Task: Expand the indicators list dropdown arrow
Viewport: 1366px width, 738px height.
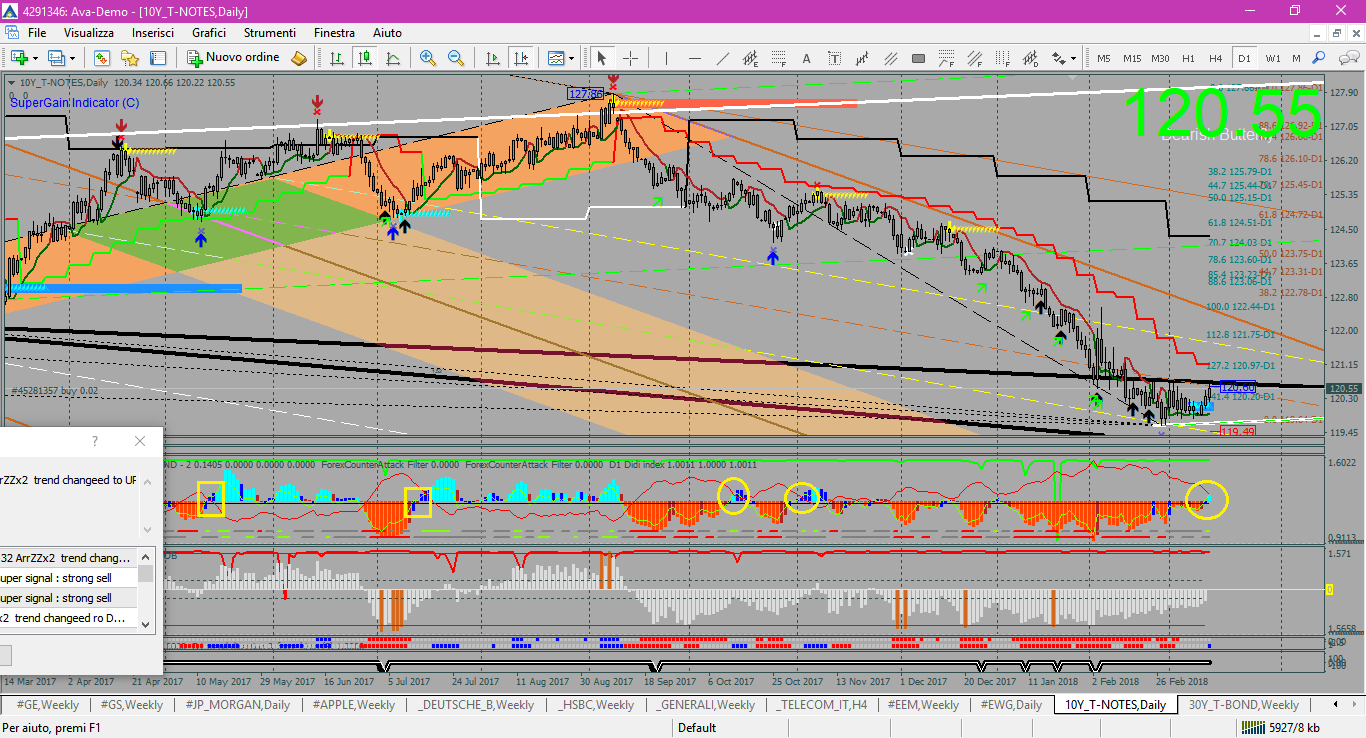Action: point(571,58)
